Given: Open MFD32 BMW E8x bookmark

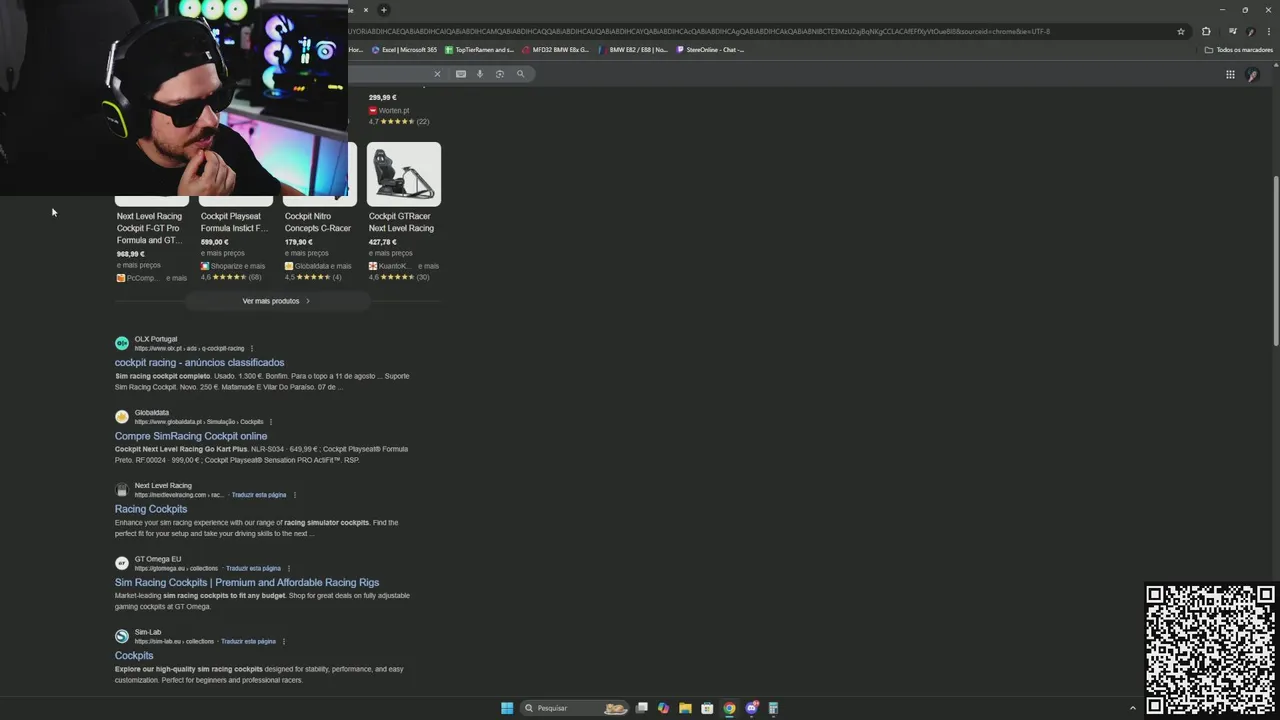Looking at the screenshot, I should tap(556, 49).
